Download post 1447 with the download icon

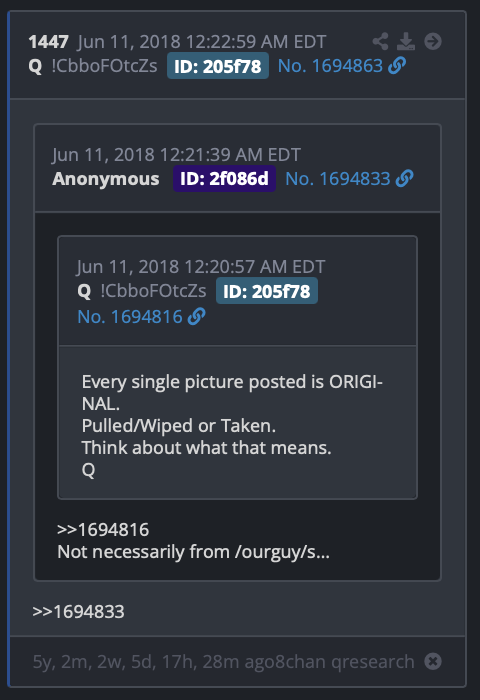(406, 42)
